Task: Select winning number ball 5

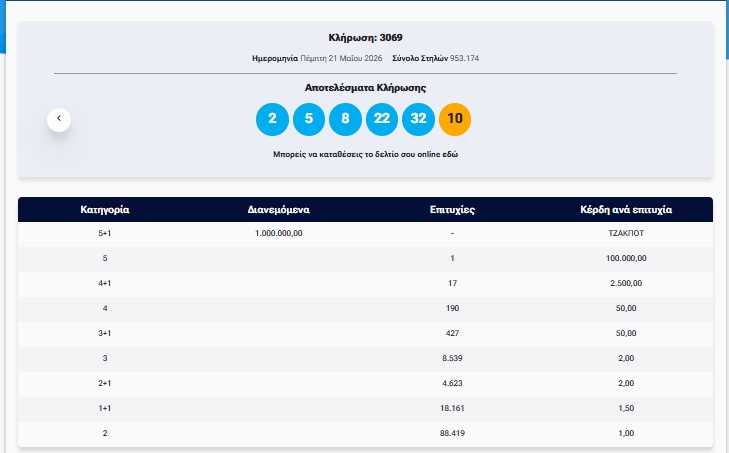Action: click(309, 119)
